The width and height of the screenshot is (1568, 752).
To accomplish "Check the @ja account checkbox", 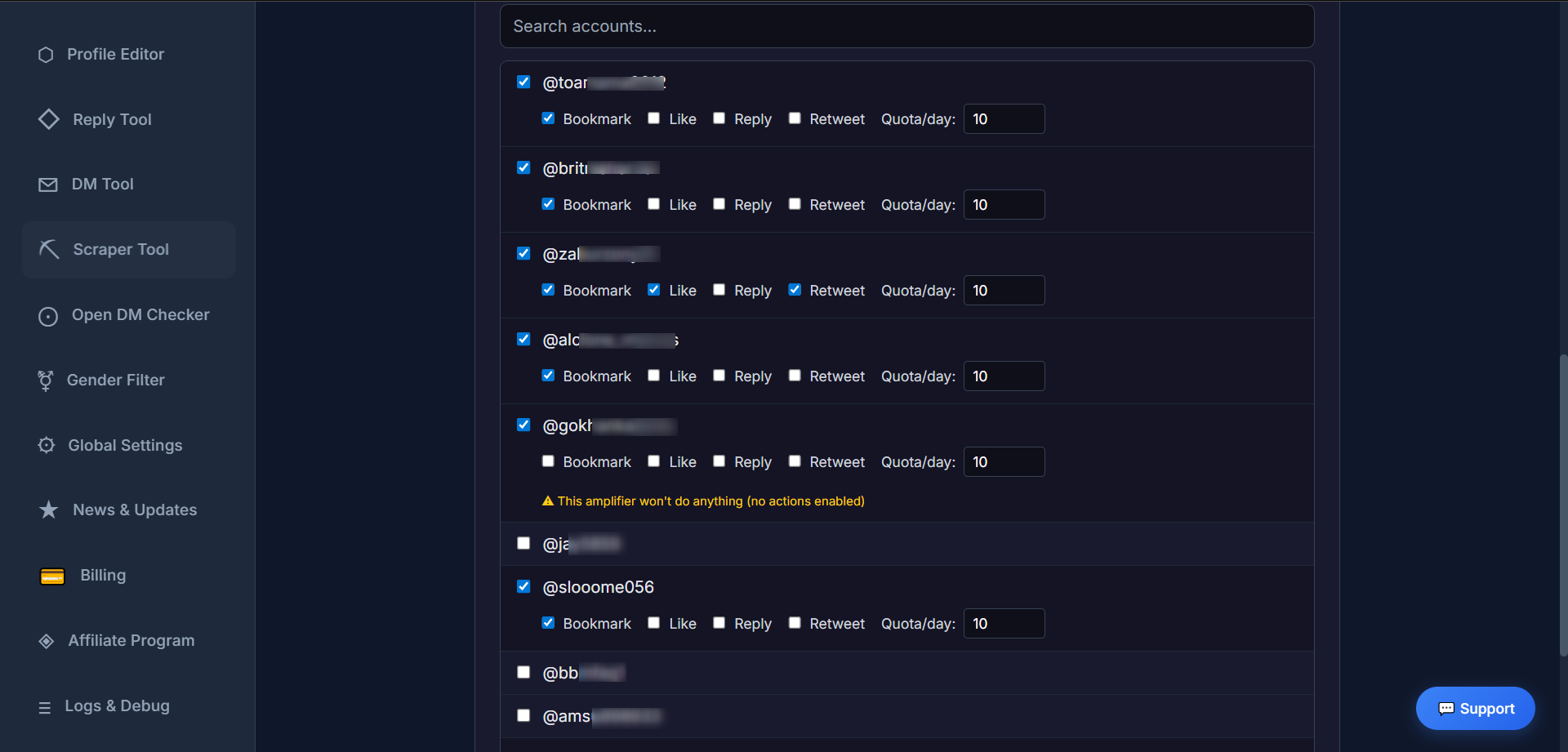I will coord(523,543).
